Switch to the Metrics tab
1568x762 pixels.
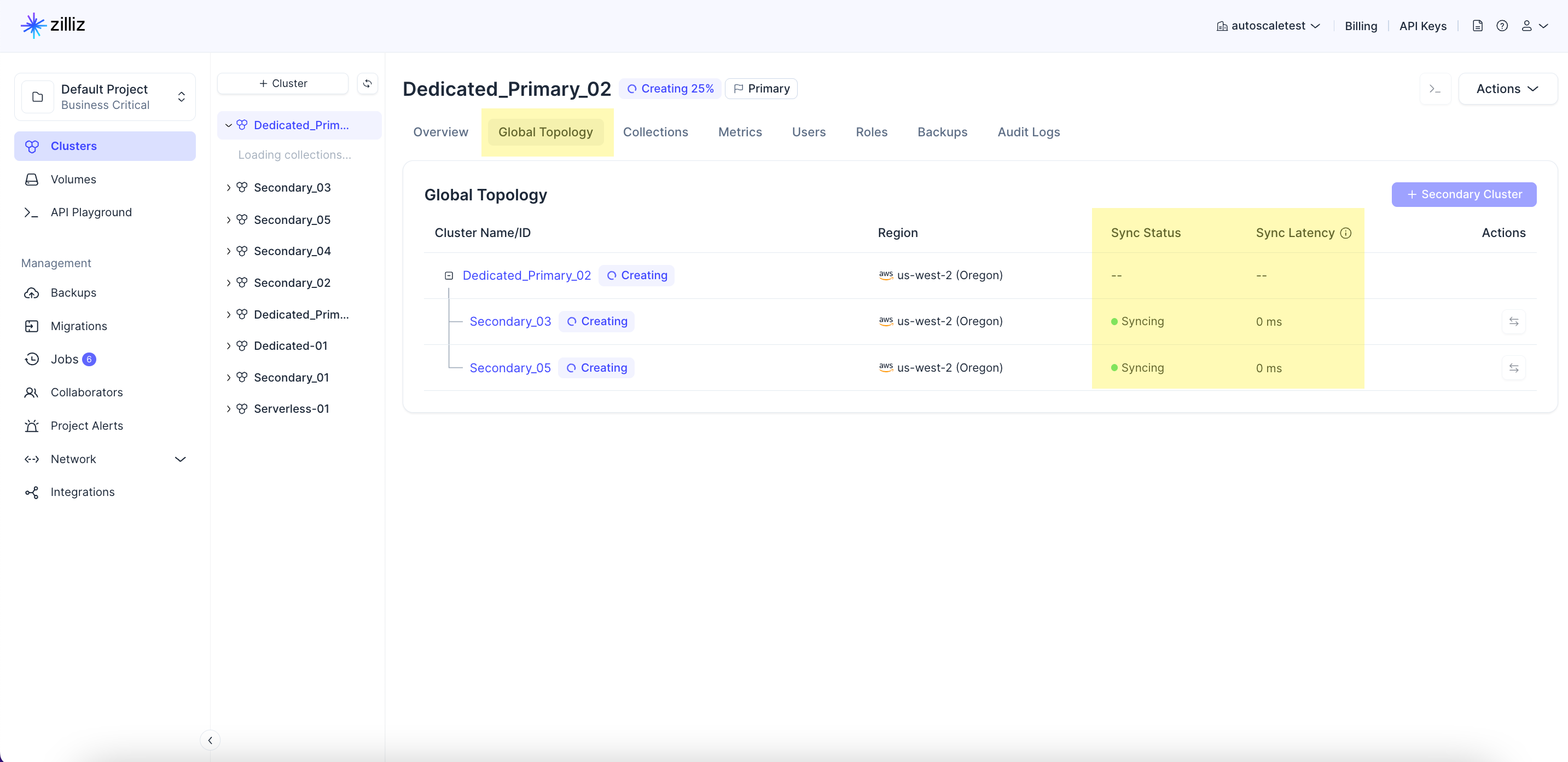(740, 132)
